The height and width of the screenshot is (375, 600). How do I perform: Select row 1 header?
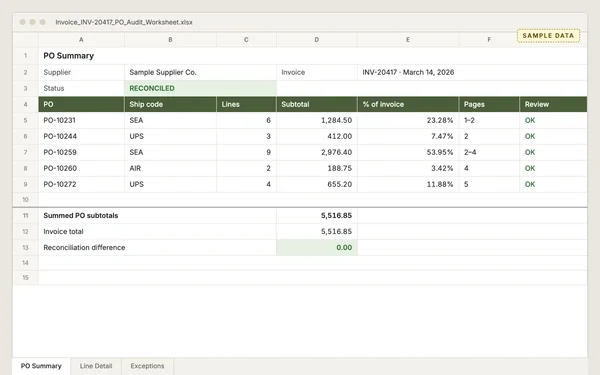26,56
